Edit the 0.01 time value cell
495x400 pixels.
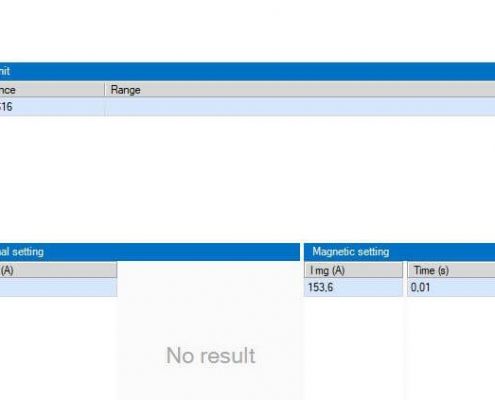tap(451, 287)
